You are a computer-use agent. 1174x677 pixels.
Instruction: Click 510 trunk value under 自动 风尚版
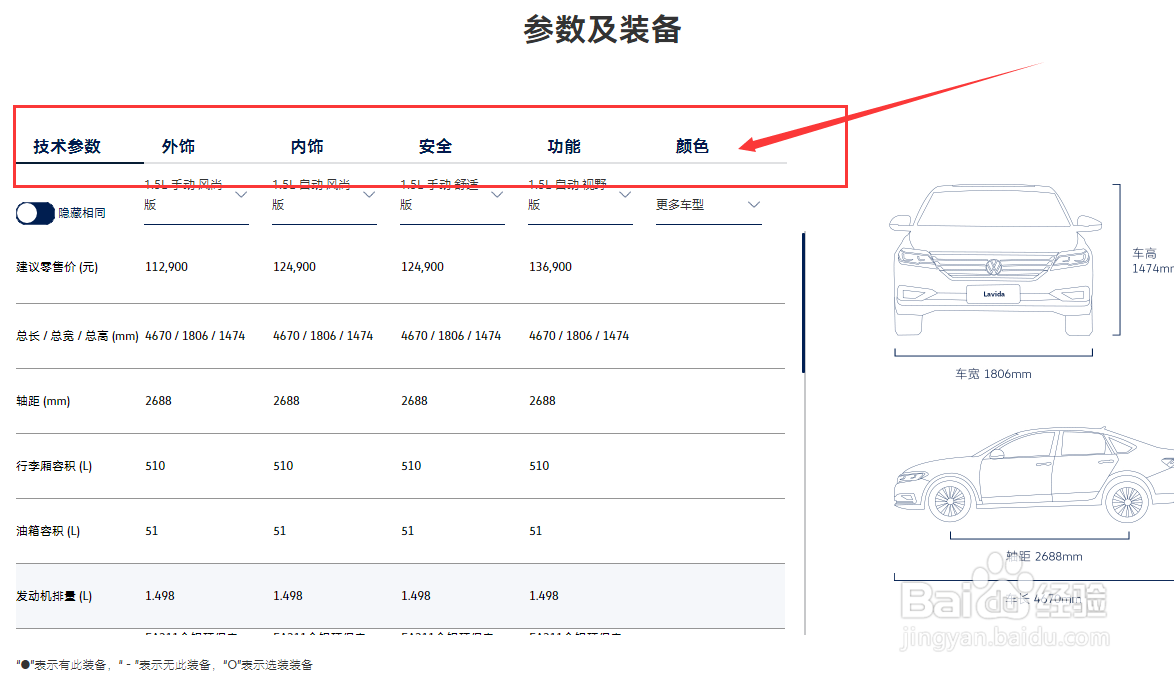(x=283, y=466)
